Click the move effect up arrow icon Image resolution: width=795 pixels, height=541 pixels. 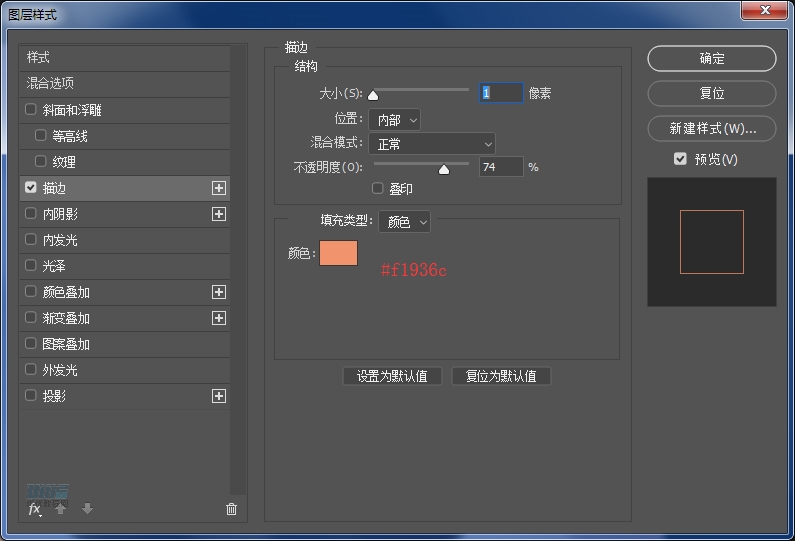click(61, 509)
